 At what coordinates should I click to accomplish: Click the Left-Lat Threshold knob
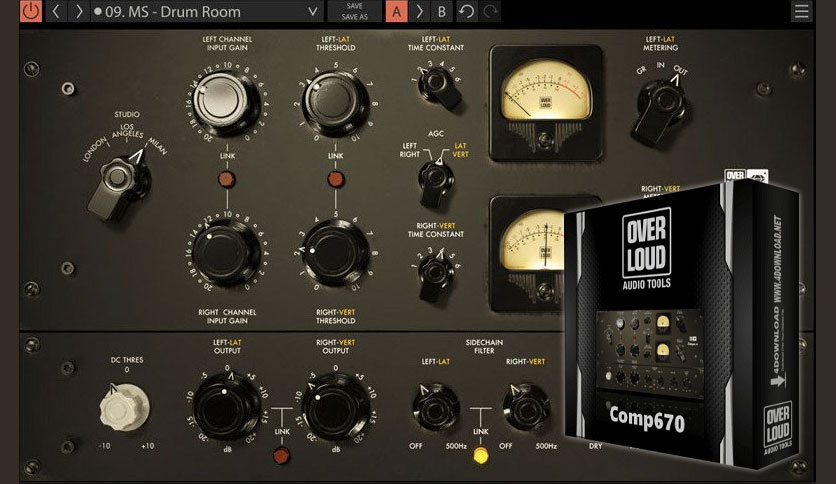point(335,102)
